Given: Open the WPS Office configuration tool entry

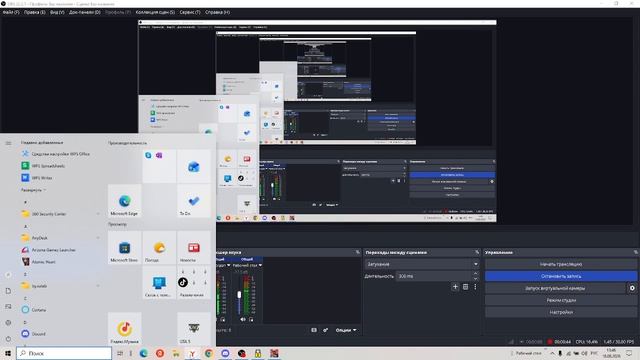Looking at the screenshot, I should click(56, 154).
